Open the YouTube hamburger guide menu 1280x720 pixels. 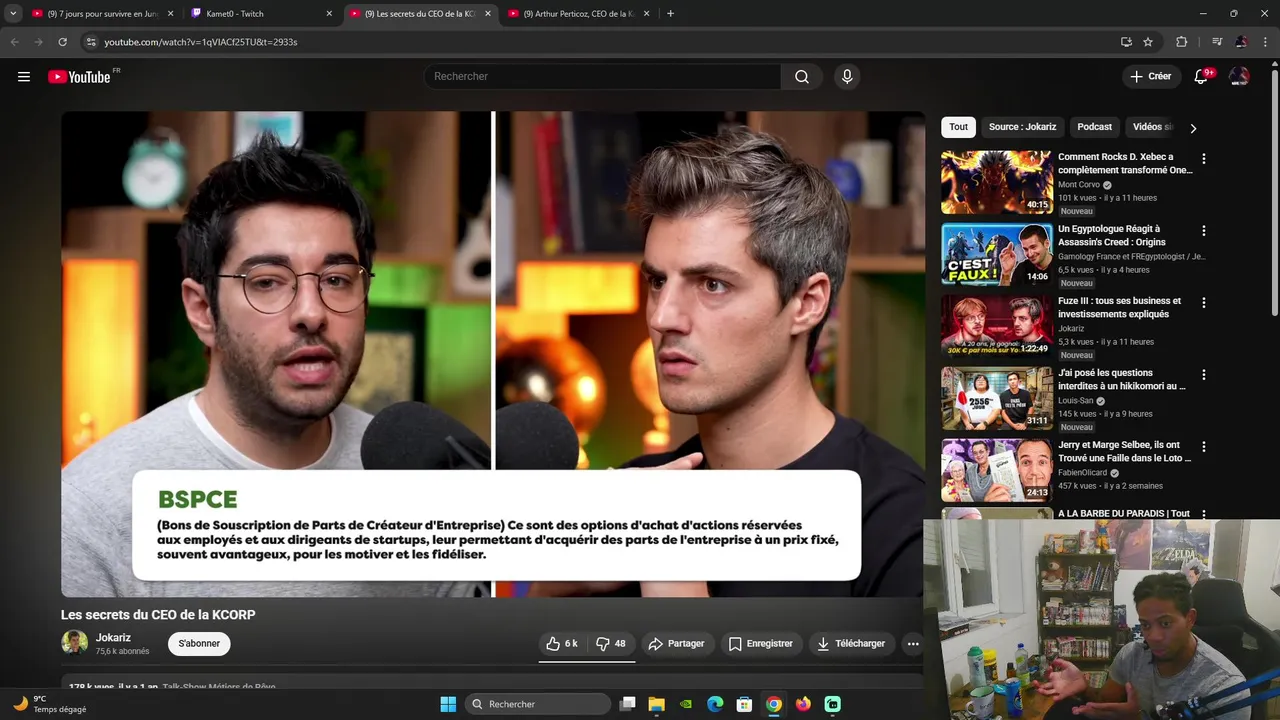click(x=24, y=77)
